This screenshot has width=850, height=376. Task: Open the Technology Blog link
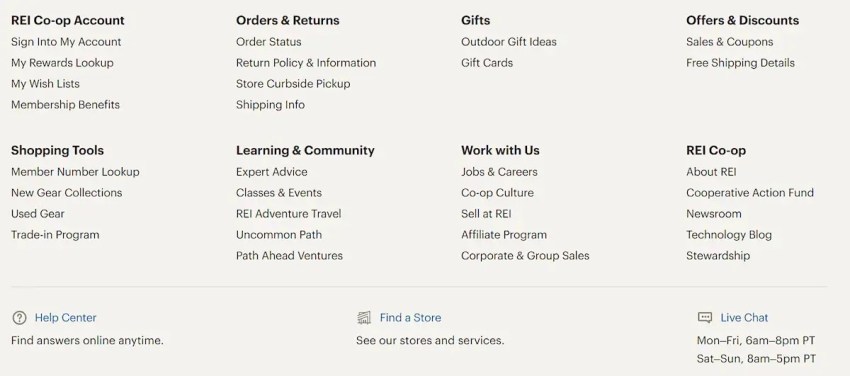729,235
